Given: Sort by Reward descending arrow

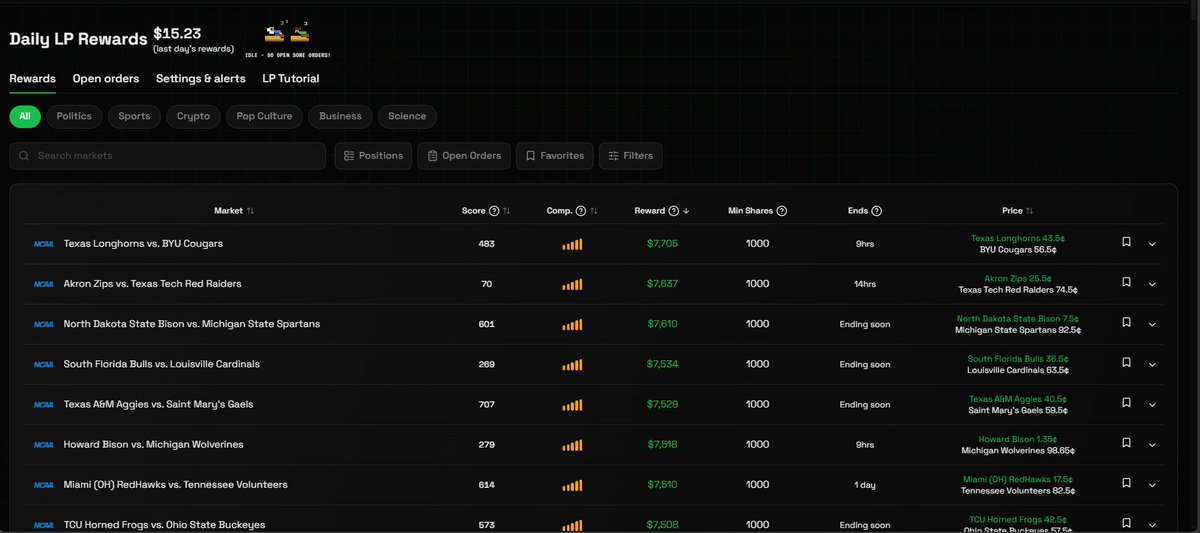Looking at the screenshot, I should click(x=686, y=211).
